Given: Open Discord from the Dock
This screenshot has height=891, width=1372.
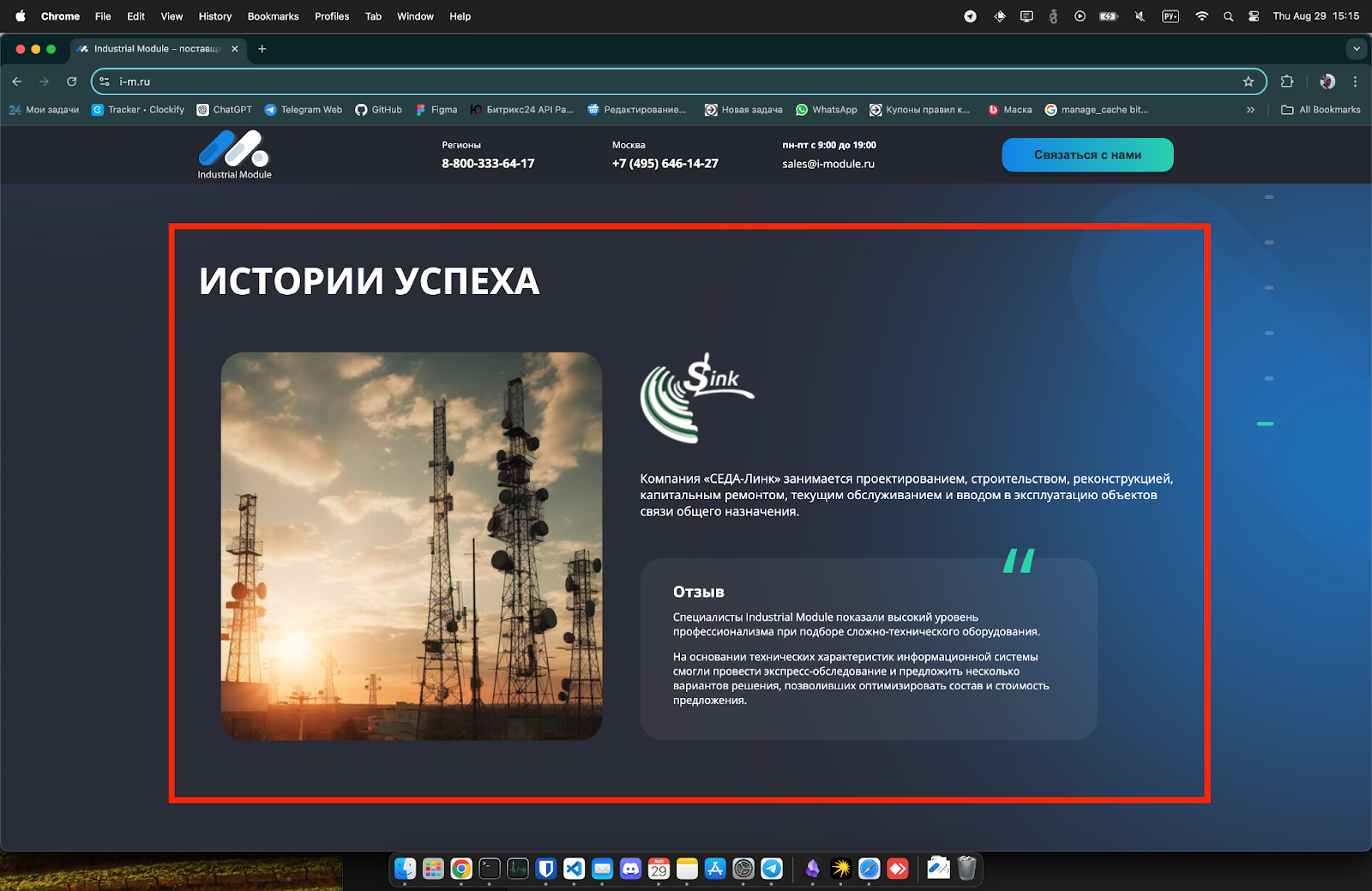Looking at the screenshot, I should coord(630,869).
